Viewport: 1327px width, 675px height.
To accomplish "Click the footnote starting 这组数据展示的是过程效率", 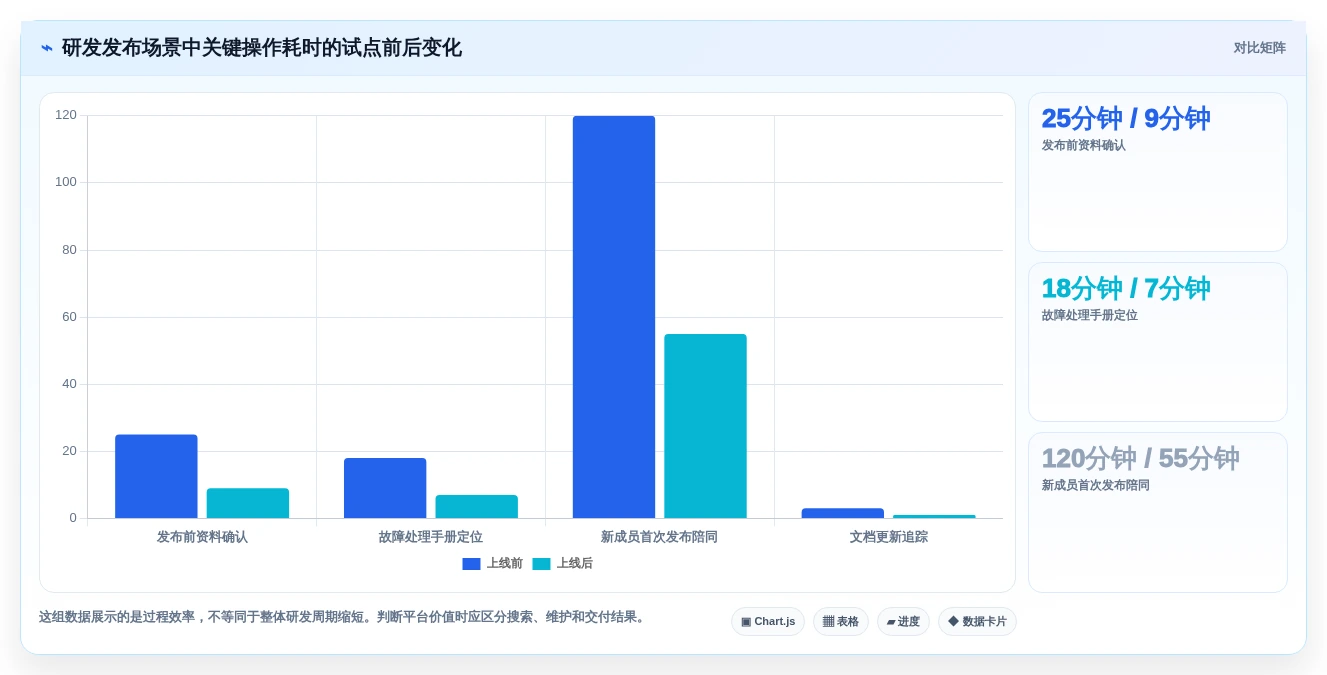I will (x=343, y=617).
